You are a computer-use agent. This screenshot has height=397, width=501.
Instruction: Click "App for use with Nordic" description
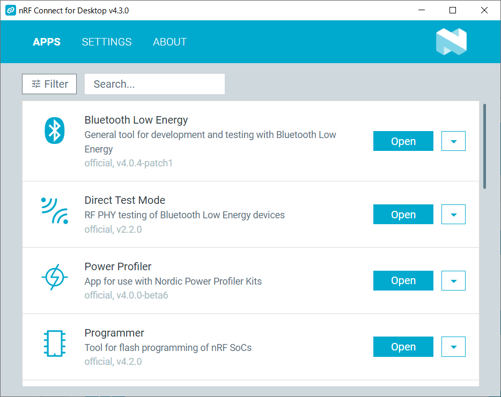click(x=173, y=281)
